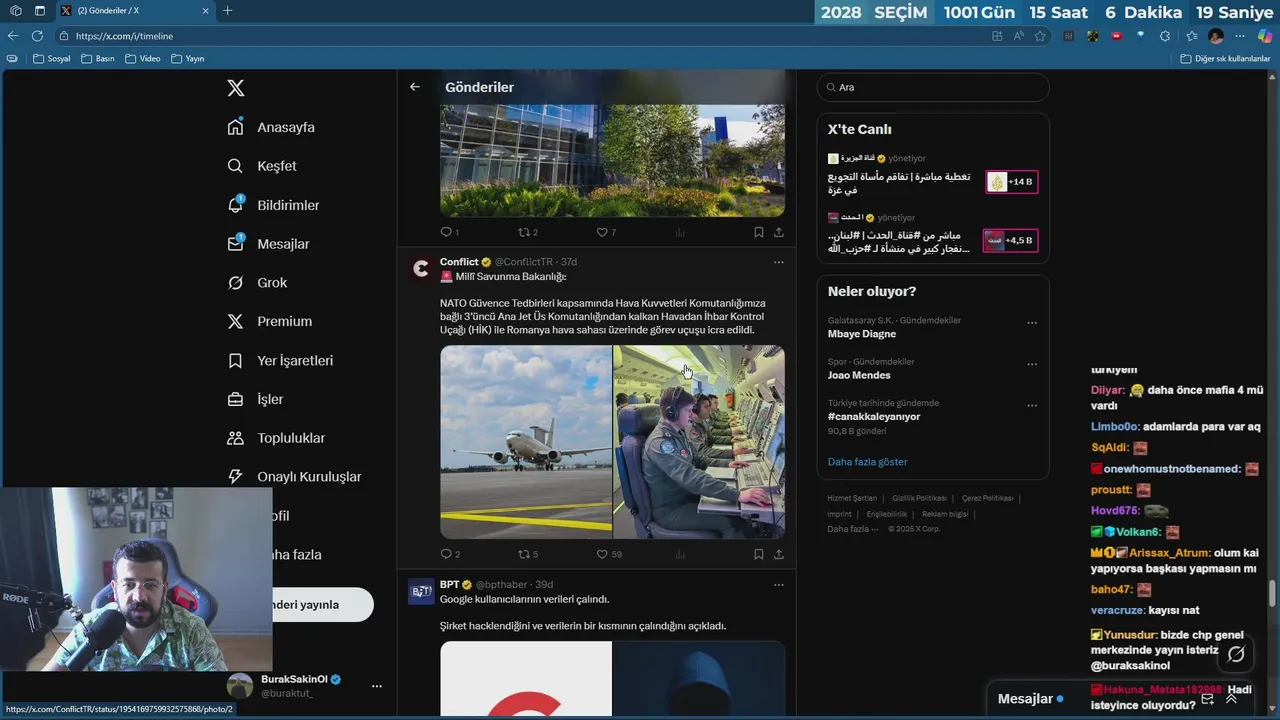Open Anasayfa home page
This screenshot has height=720, width=1280.
coord(271,127)
